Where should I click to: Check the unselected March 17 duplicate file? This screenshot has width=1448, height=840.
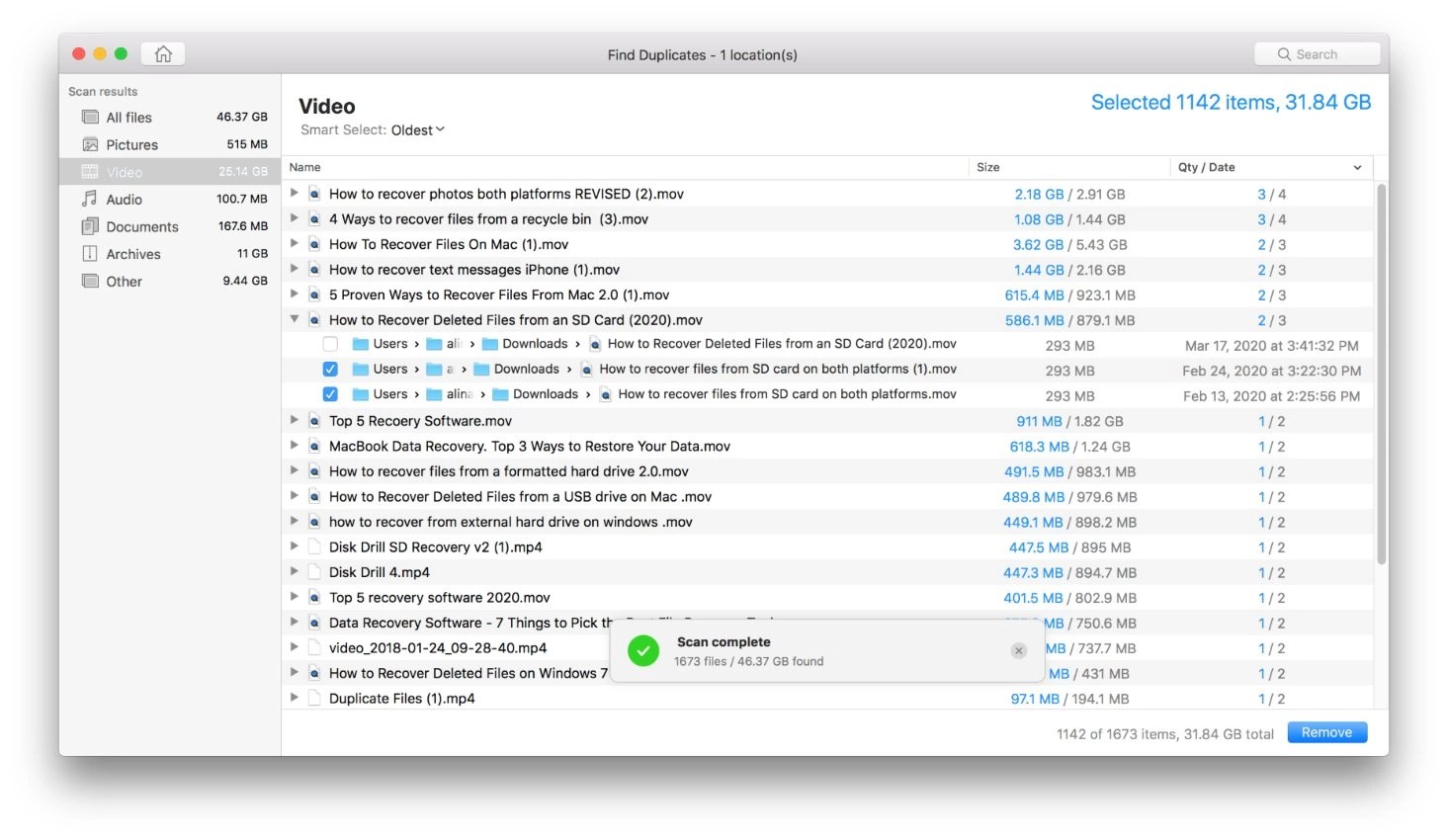(329, 343)
